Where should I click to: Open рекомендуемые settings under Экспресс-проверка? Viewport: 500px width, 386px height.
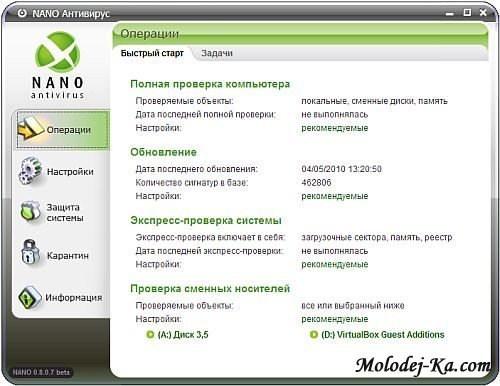pos(335,264)
